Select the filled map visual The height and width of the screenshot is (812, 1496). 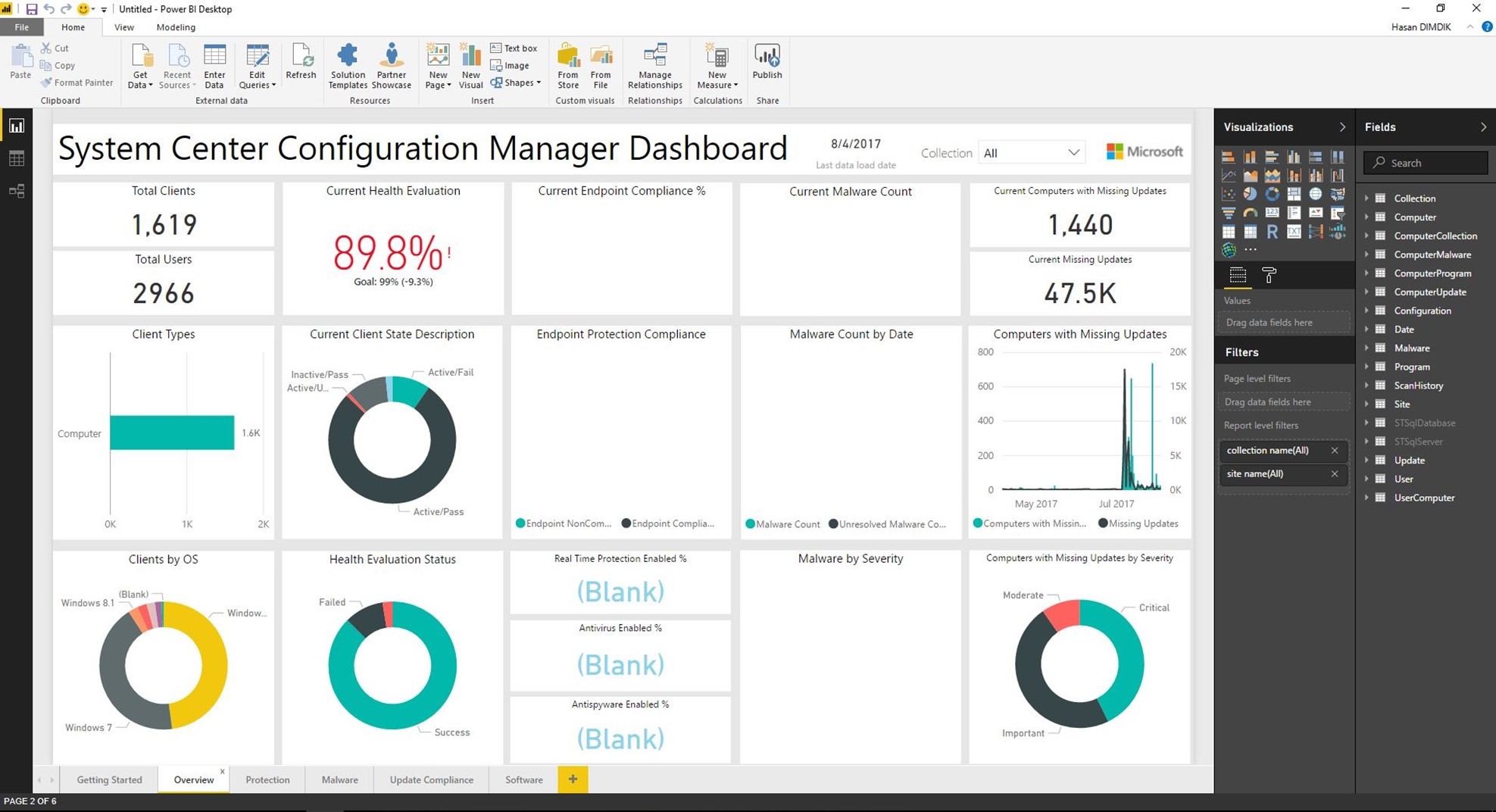tap(1338, 194)
